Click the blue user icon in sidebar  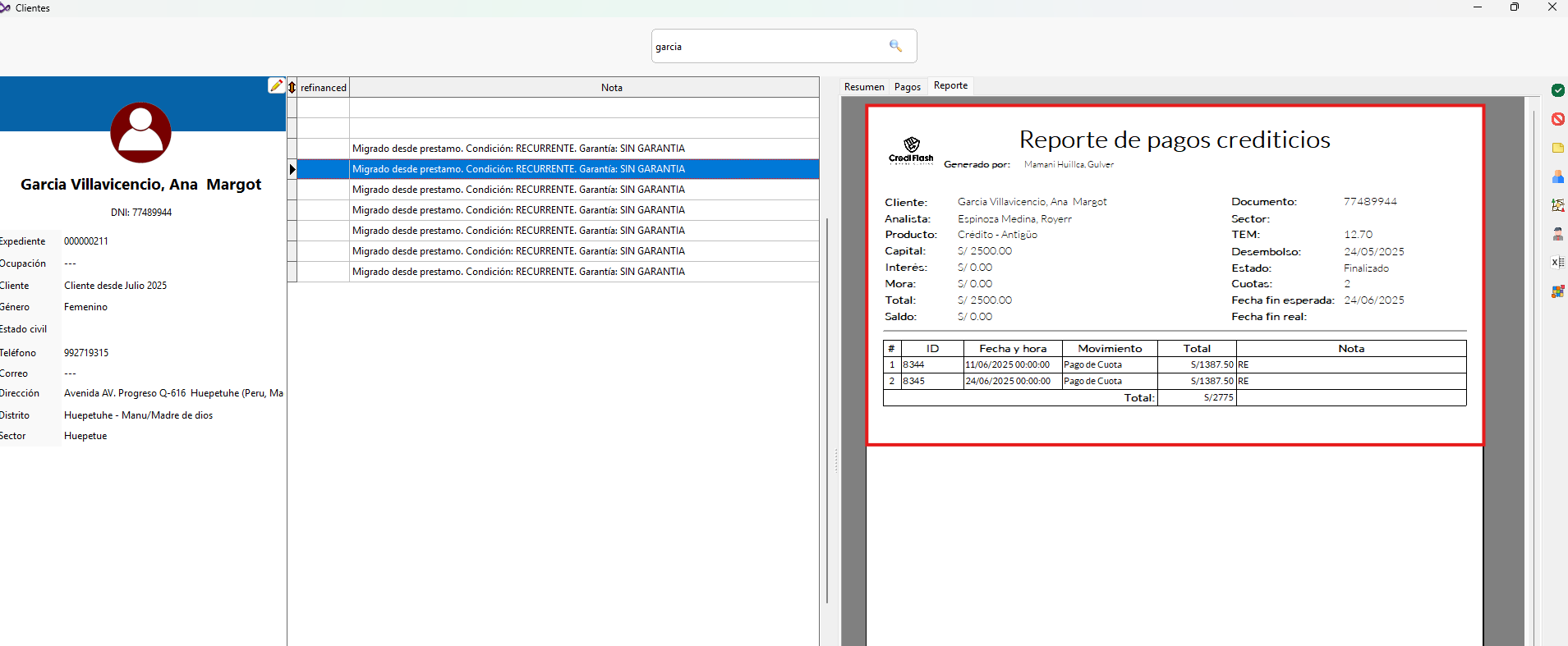click(x=1557, y=176)
